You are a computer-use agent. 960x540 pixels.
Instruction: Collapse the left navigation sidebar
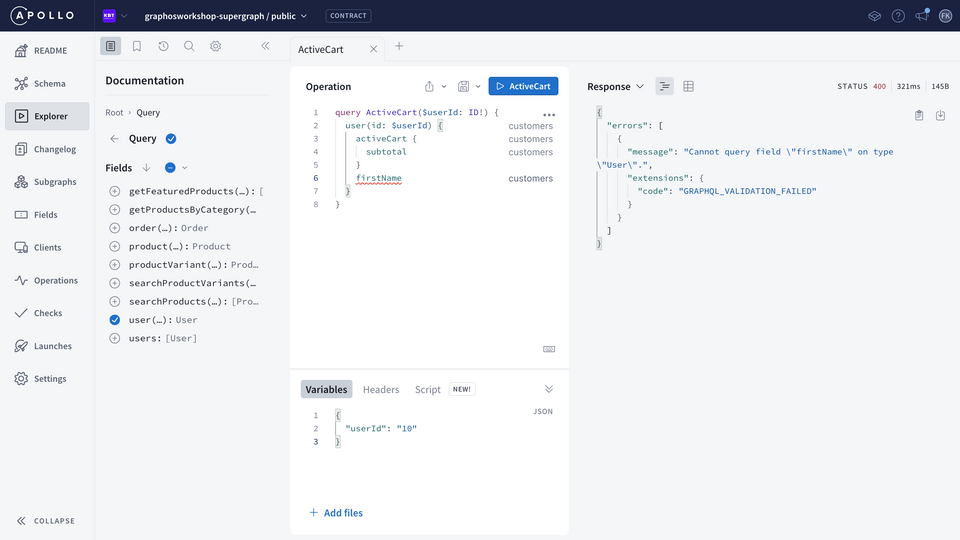45,521
